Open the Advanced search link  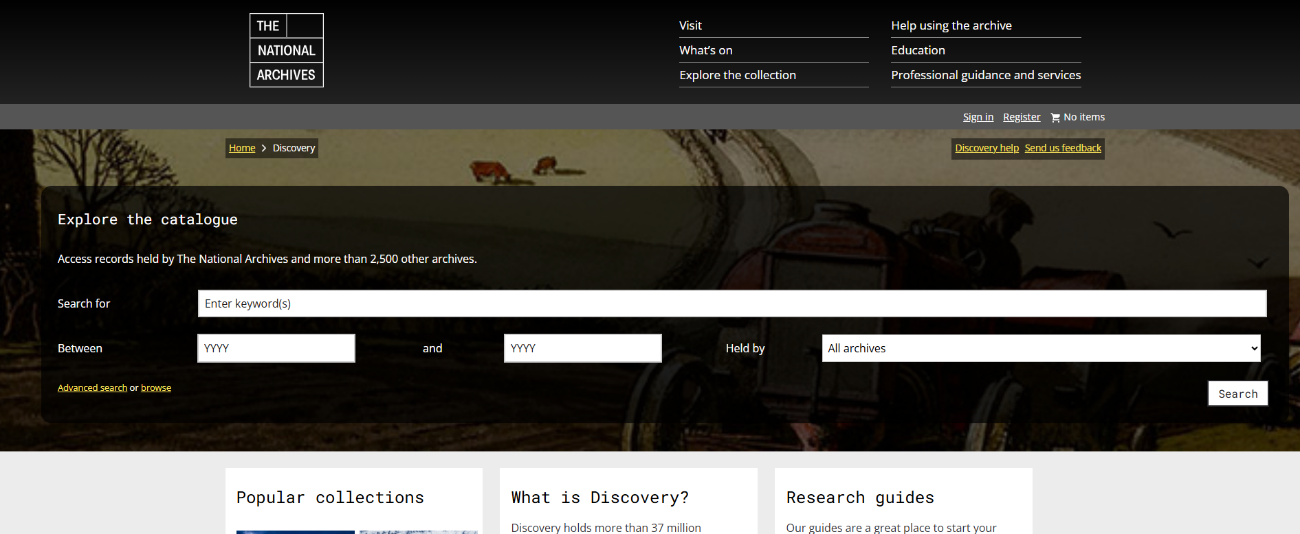pyautogui.click(x=92, y=388)
